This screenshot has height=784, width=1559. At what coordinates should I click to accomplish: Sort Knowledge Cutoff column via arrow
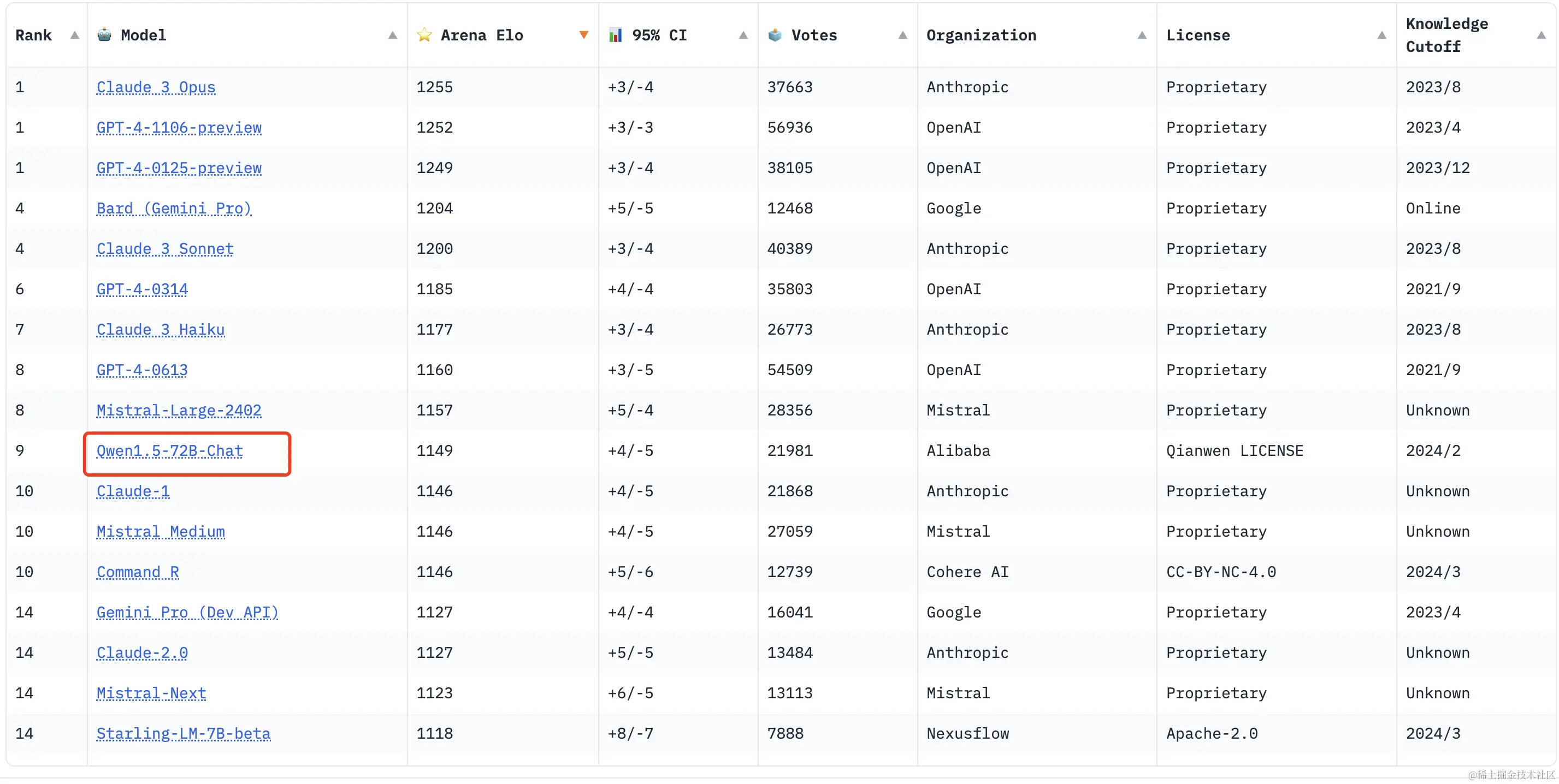1541,35
